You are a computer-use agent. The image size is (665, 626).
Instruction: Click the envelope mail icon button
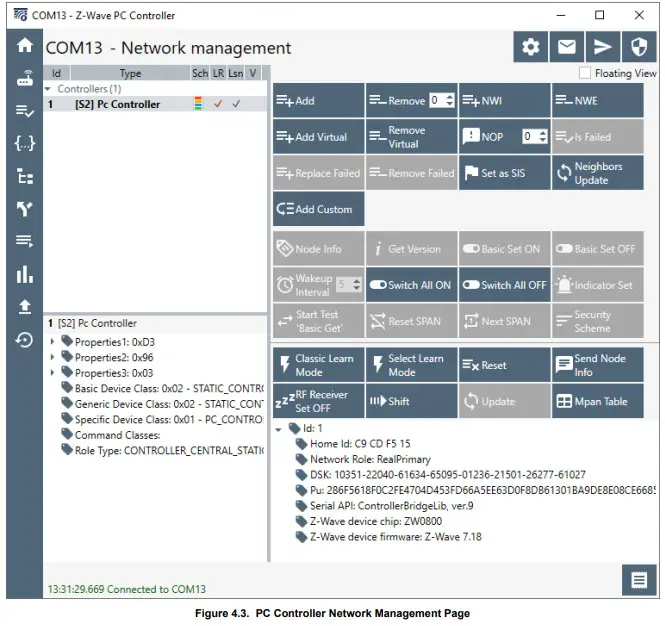567,47
